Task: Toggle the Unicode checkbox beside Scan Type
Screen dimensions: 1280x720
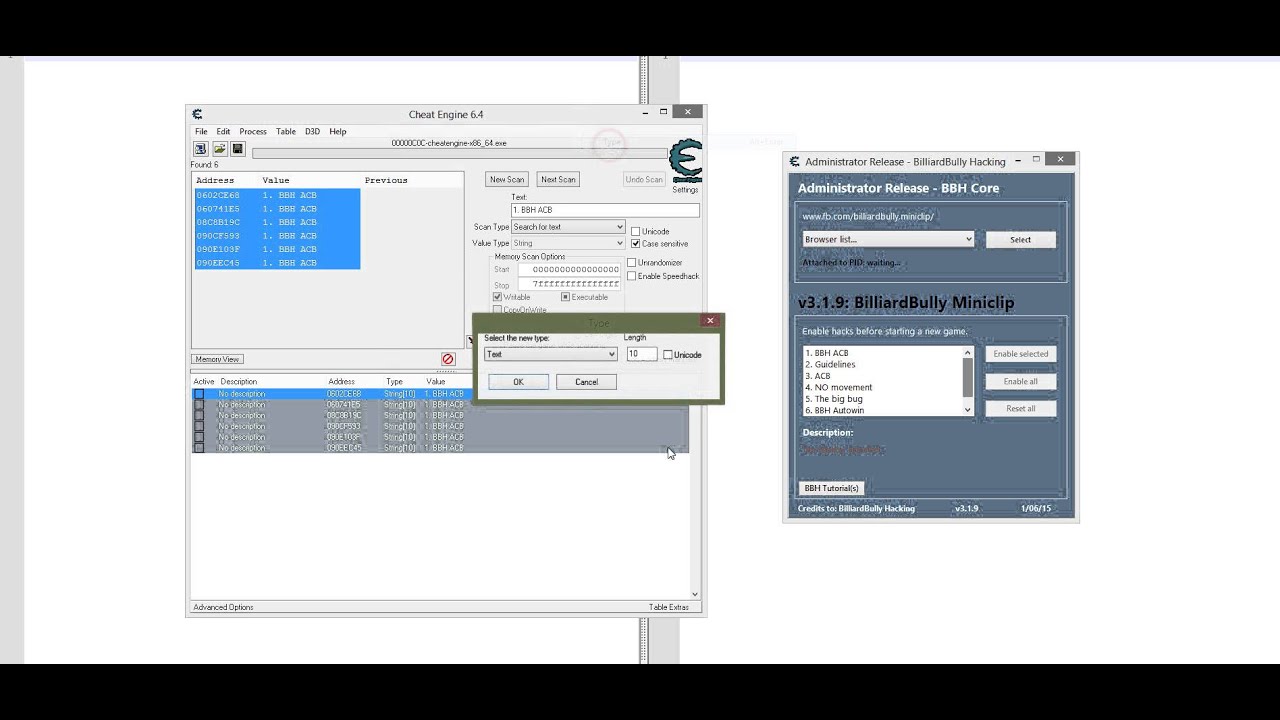Action: tap(635, 231)
